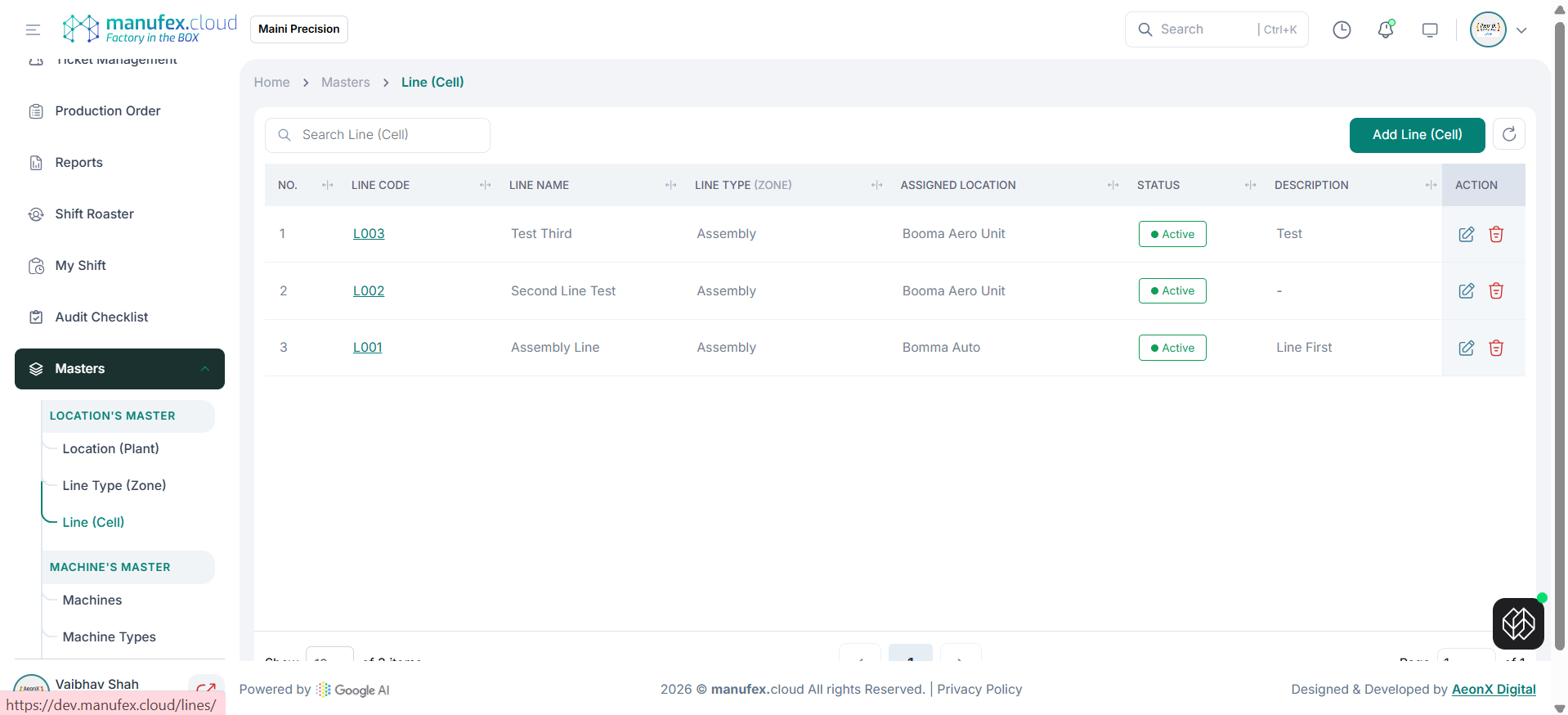Go to Line Type (Zone) page
The width and height of the screenshot is (1568, 715).
click(x=114, y=486)
